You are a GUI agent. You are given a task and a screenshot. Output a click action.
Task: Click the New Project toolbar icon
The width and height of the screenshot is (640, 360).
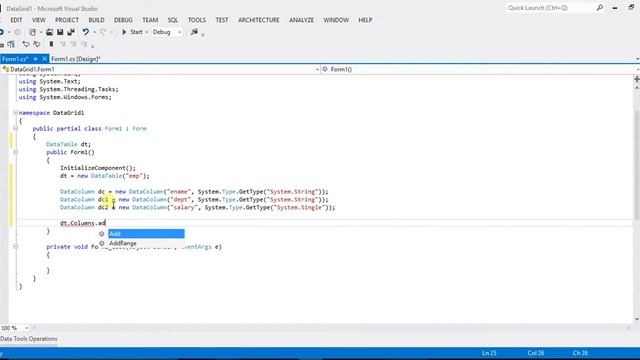[33, 32]
